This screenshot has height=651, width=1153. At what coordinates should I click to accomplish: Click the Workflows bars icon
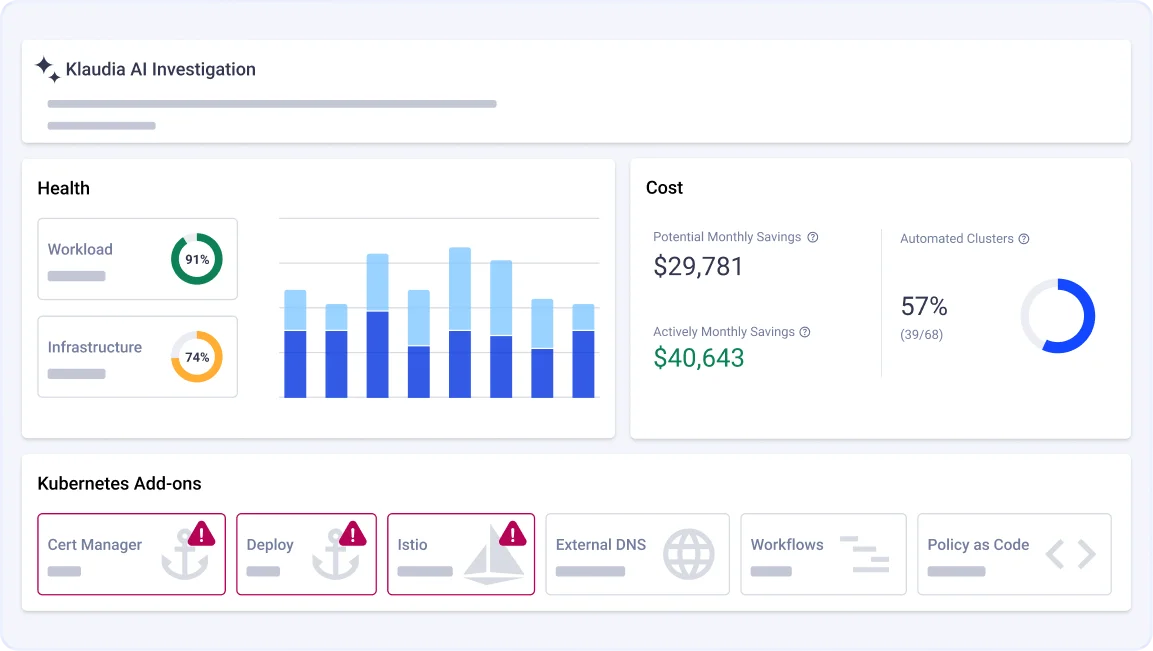coord(864,554)
